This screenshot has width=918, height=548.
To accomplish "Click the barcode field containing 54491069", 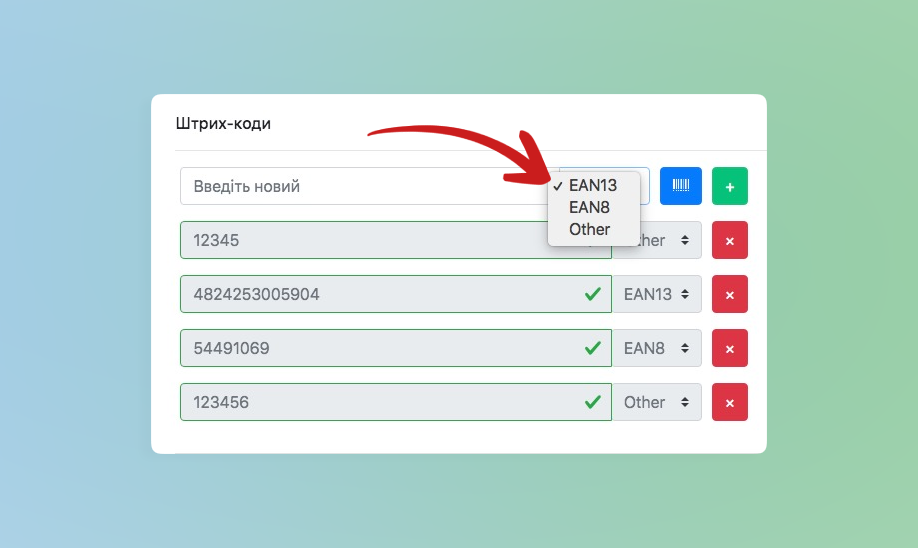I will pos(380,348).
